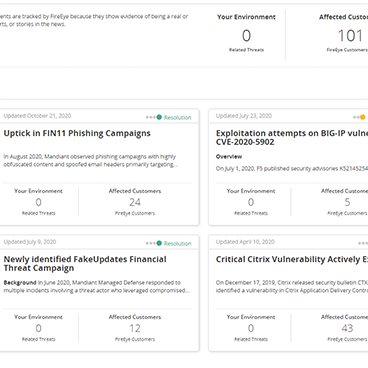The height and width of the screenshot is (368, 368).
Task: Click the BIG-IP card Overview heading
Action: [x=229, y=156]
